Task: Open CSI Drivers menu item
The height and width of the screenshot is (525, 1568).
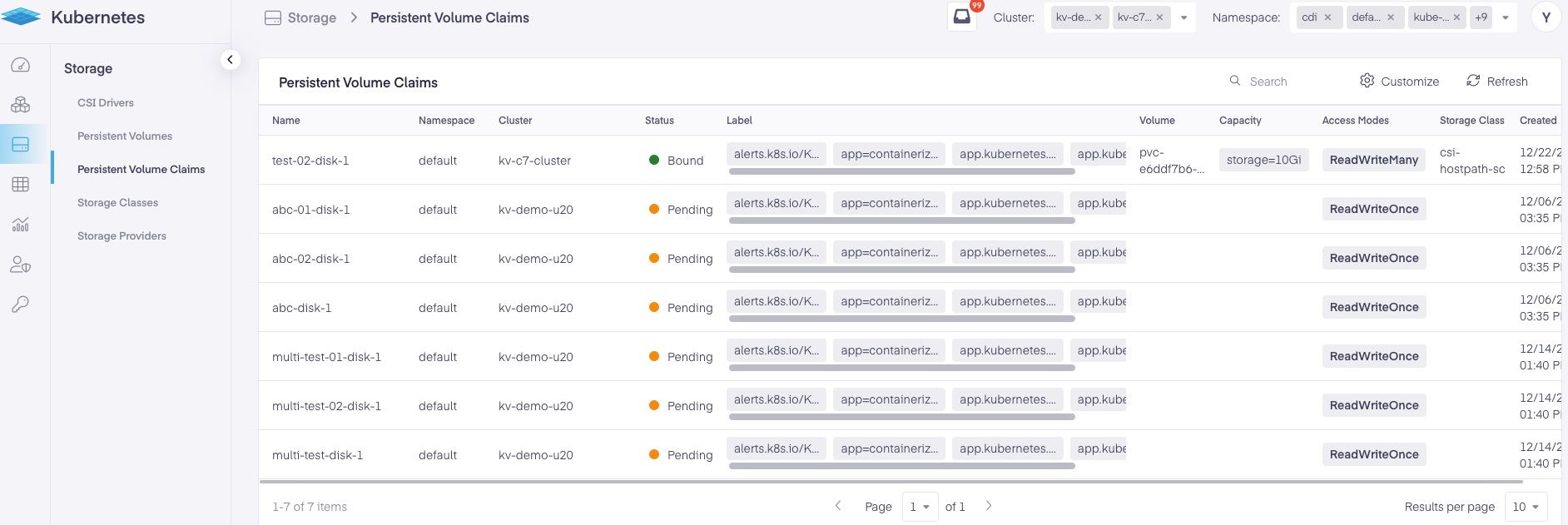Action: click(106, 103)
